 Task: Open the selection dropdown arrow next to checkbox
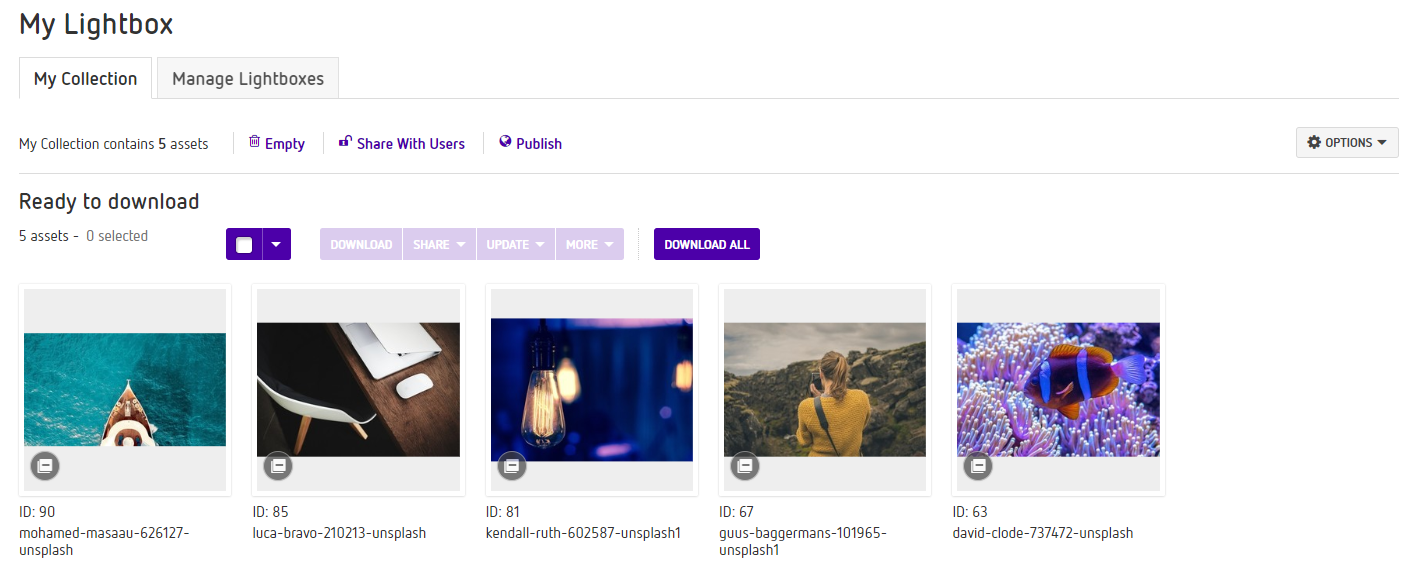(277, 244)
